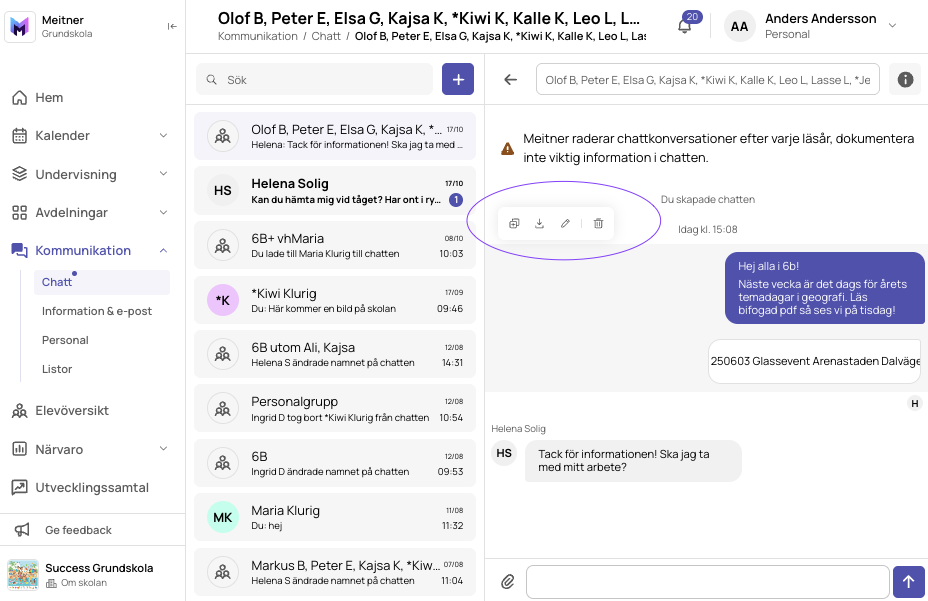
Task: Expand the Kalender menu chevron
Action: tap(163, 136)
